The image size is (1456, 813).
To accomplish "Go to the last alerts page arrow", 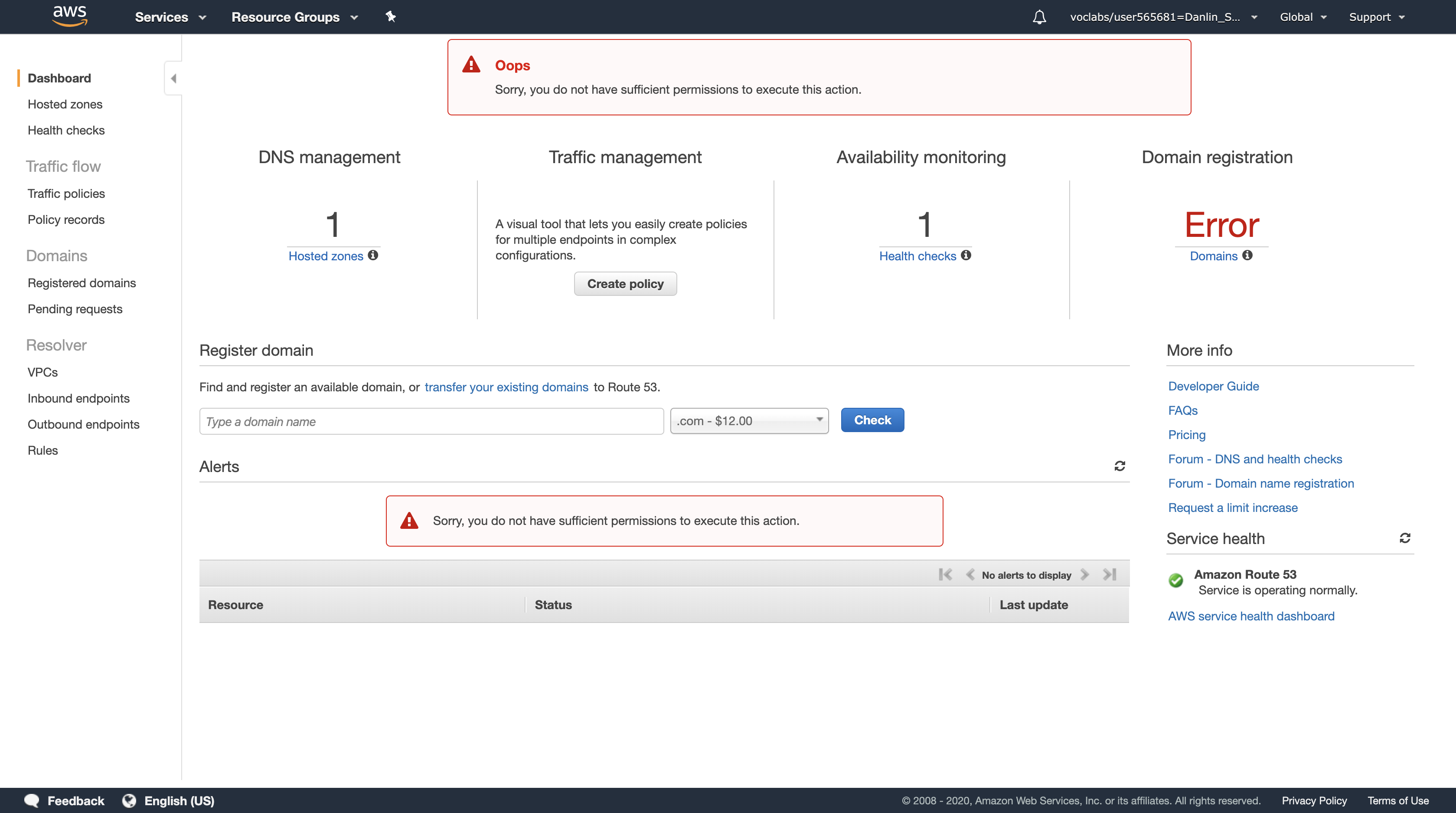I will pyautogui.click(x=1110, y=574).
